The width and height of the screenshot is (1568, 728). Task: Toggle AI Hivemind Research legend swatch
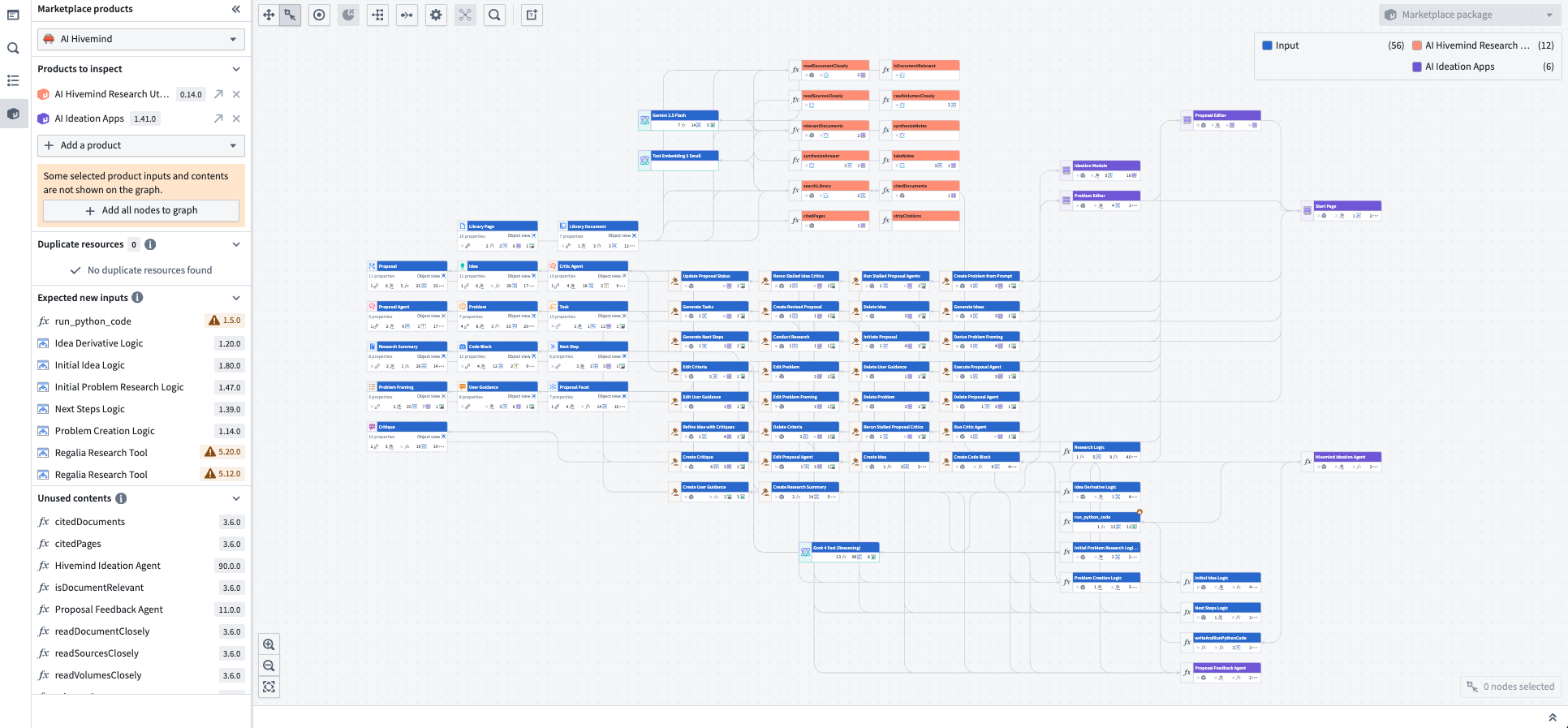tap(1417, 45)
